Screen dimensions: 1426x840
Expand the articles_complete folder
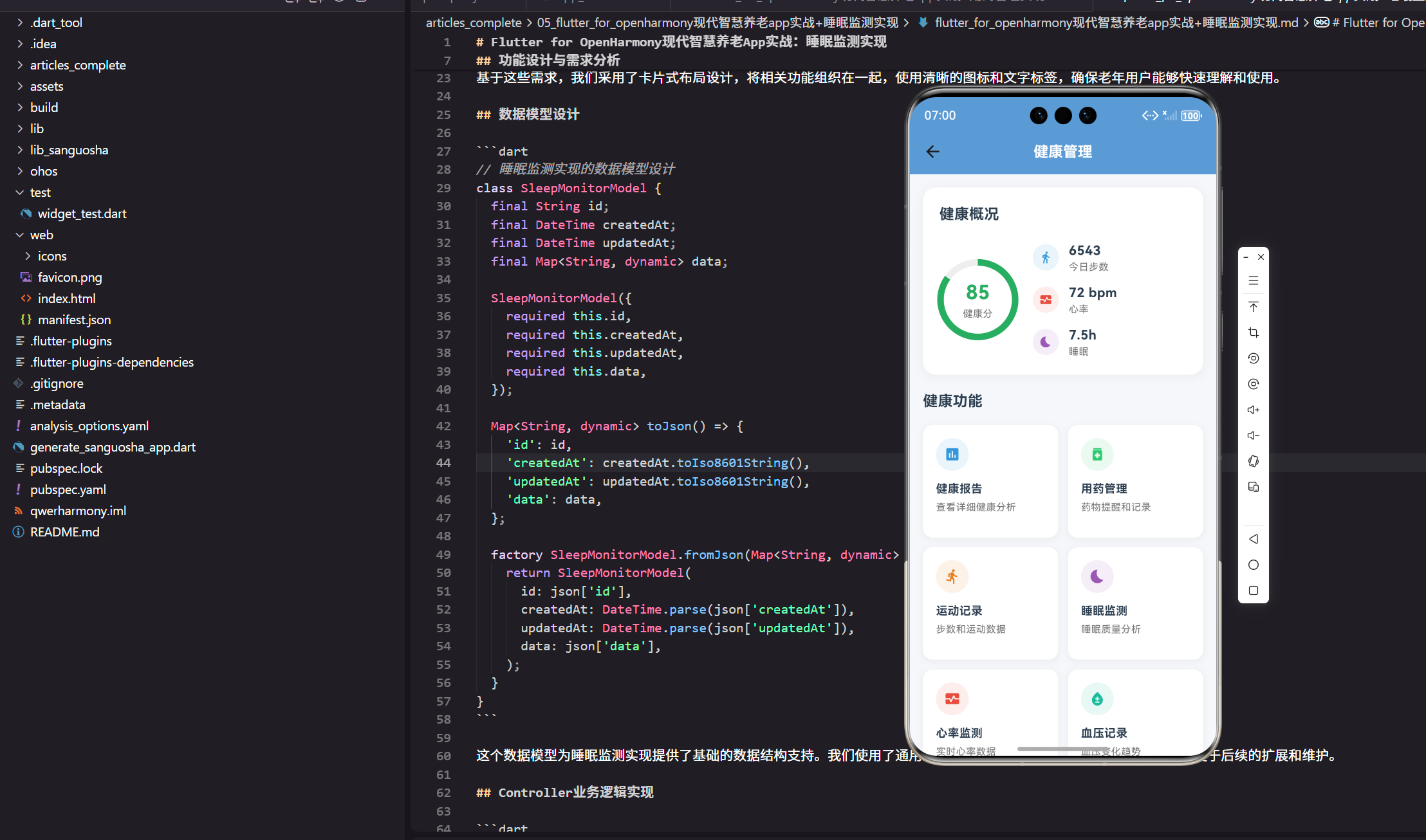pyautogui.click(x=20, y=65)
